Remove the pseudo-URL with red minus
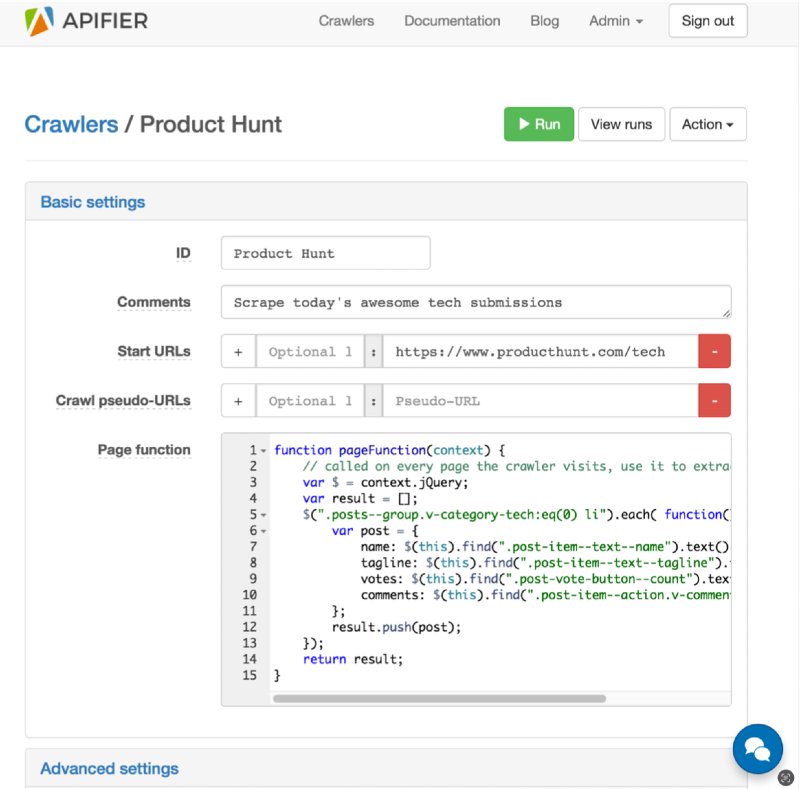800x789 pixels. click(714, 401)
